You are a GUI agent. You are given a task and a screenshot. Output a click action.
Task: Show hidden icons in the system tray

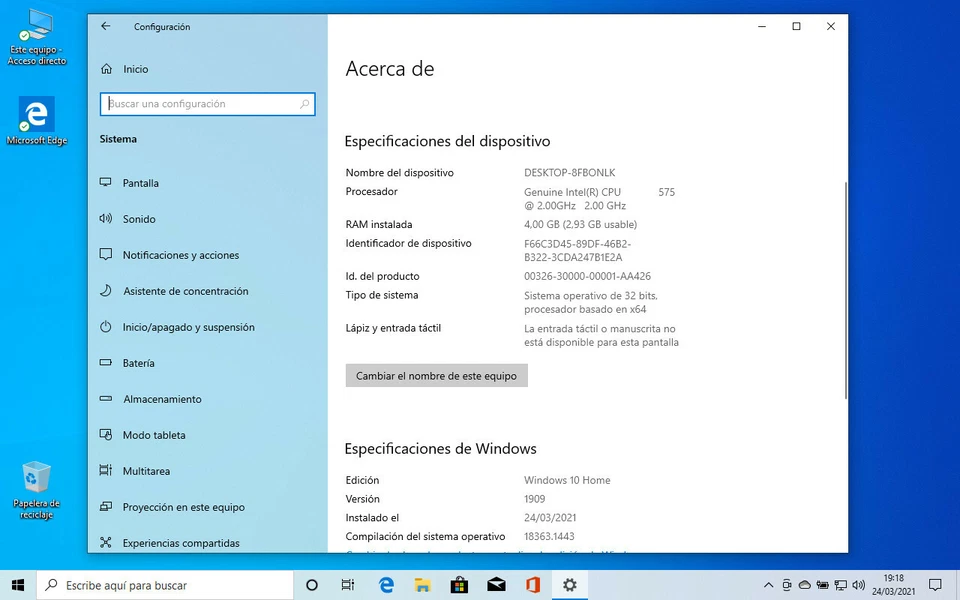tap(768, 585)
